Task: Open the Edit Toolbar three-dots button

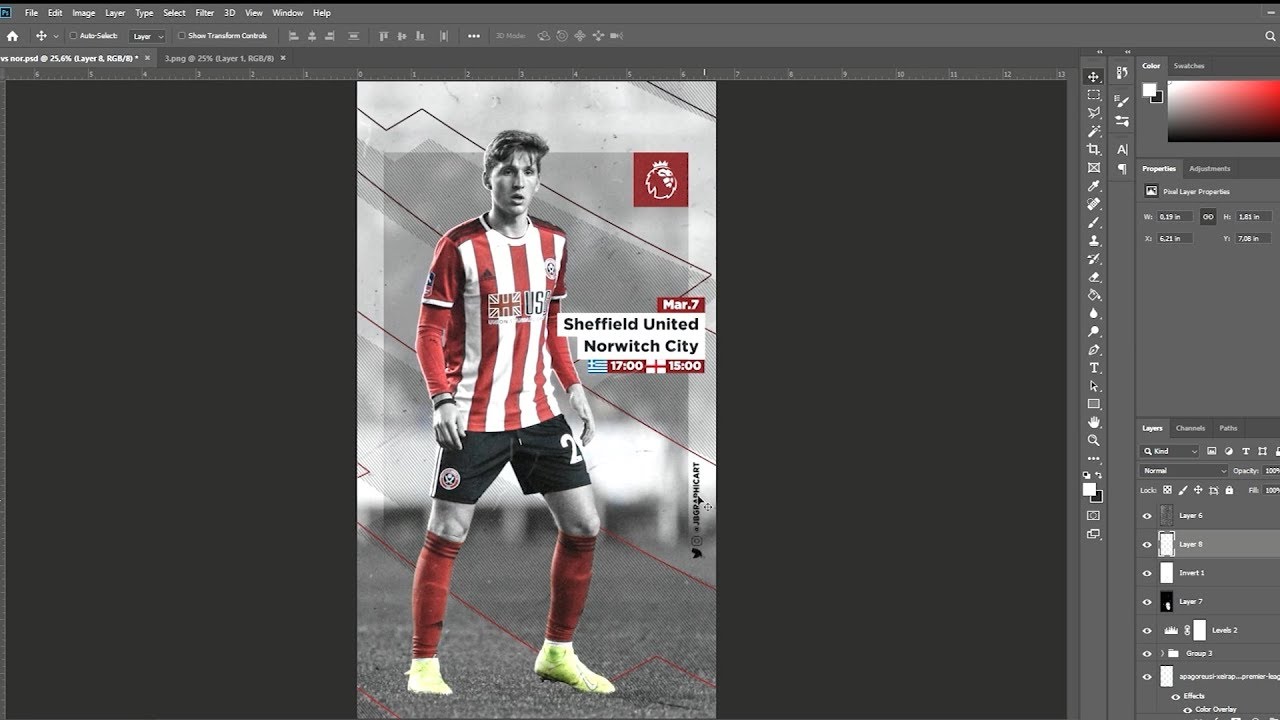Action: click(x=1094, y=458)
